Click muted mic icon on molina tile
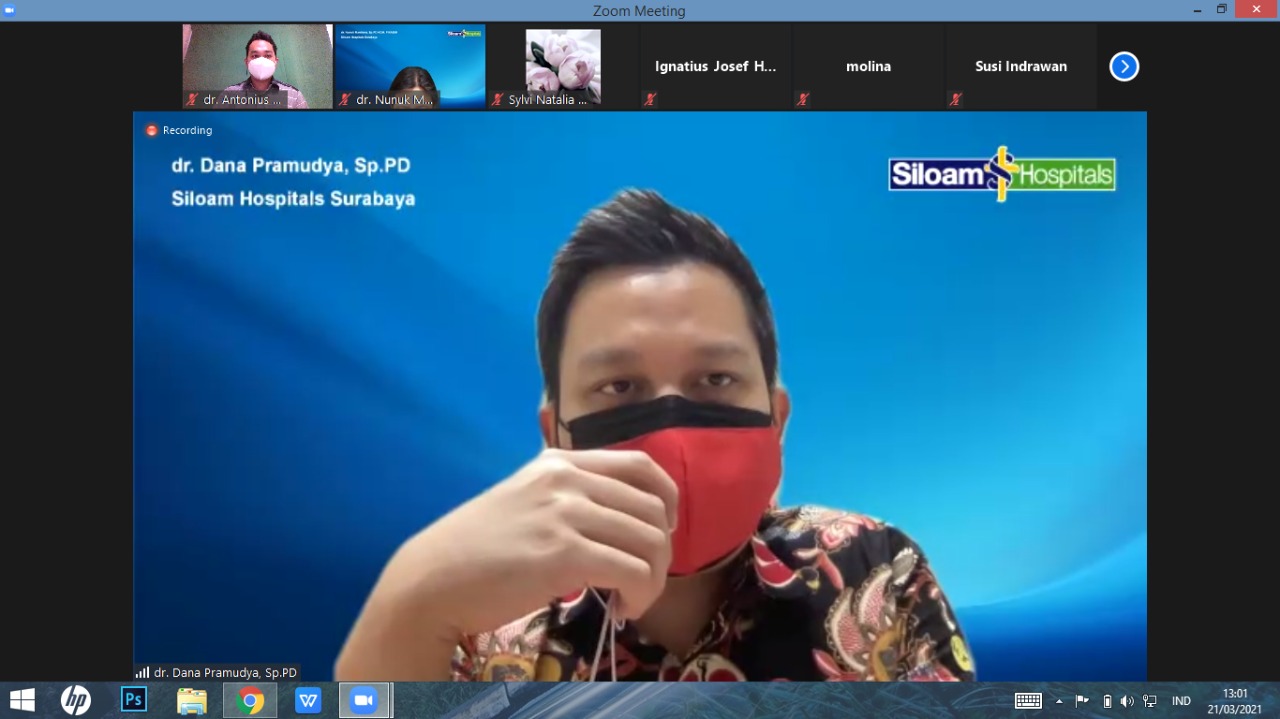The image size is (1280, 719). (802, 100)
